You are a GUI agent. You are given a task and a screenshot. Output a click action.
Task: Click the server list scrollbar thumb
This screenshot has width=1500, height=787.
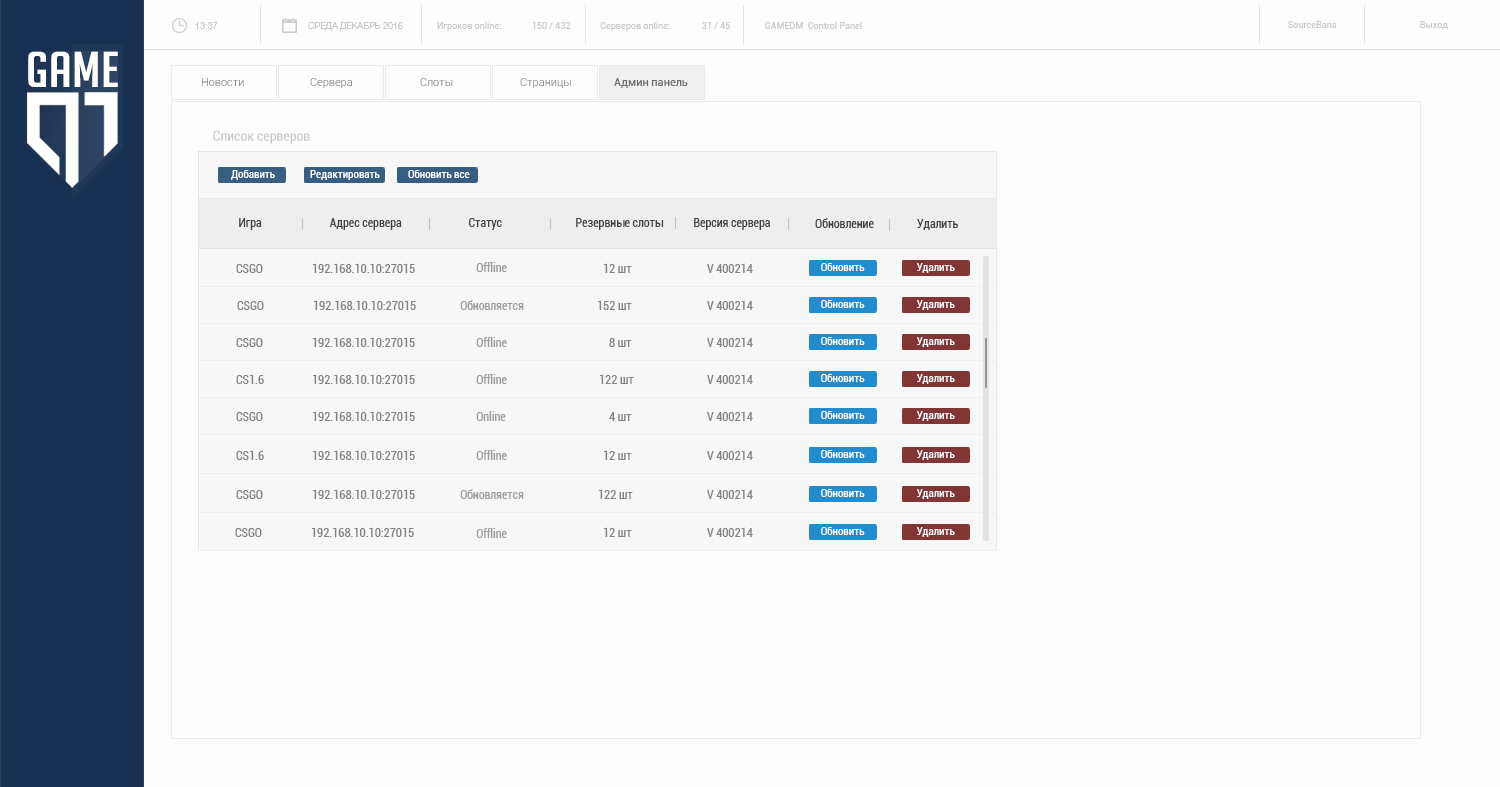click(x=986, y=363)
